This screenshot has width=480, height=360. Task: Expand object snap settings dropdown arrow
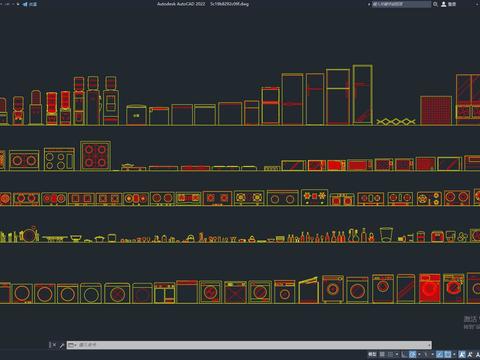coord(455,354)
